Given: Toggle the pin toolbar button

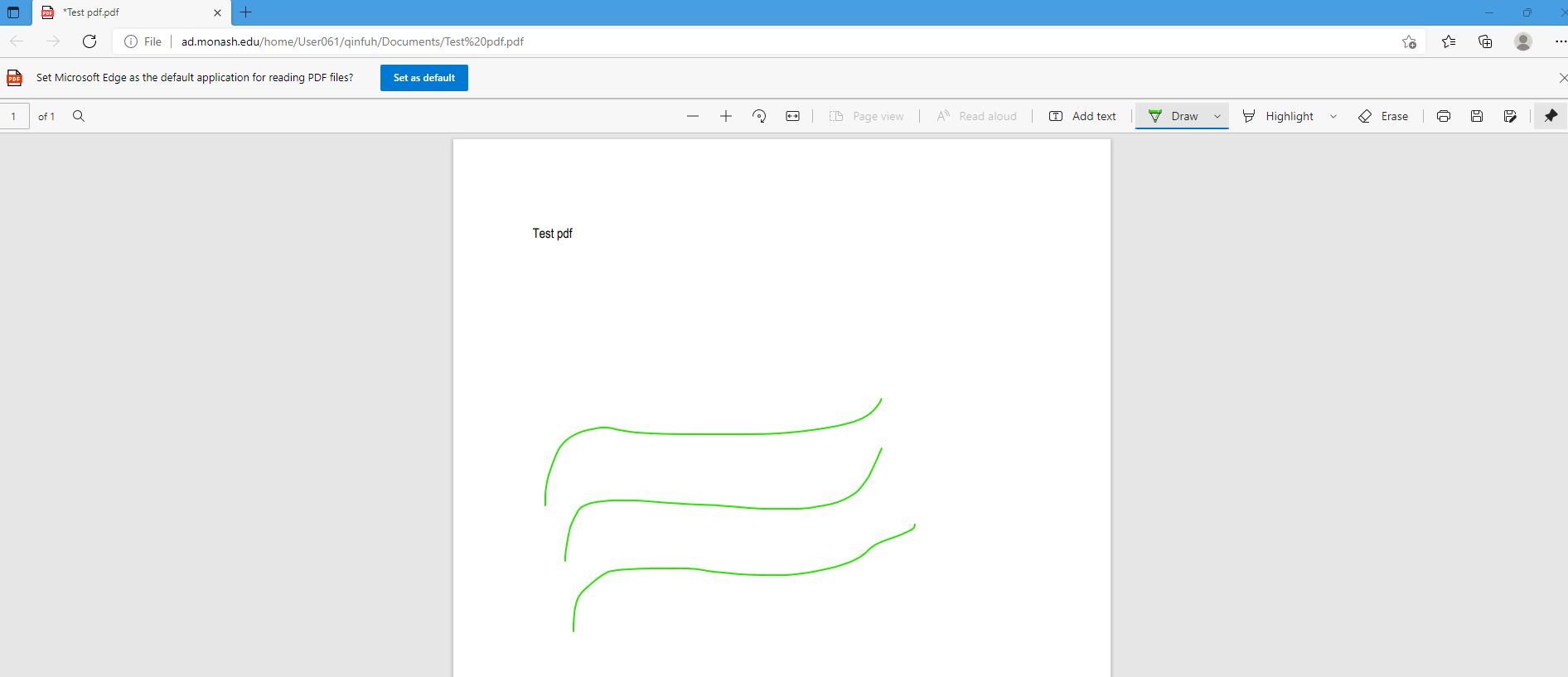Looking at the screenshot, I should (x=1551, y=116).
